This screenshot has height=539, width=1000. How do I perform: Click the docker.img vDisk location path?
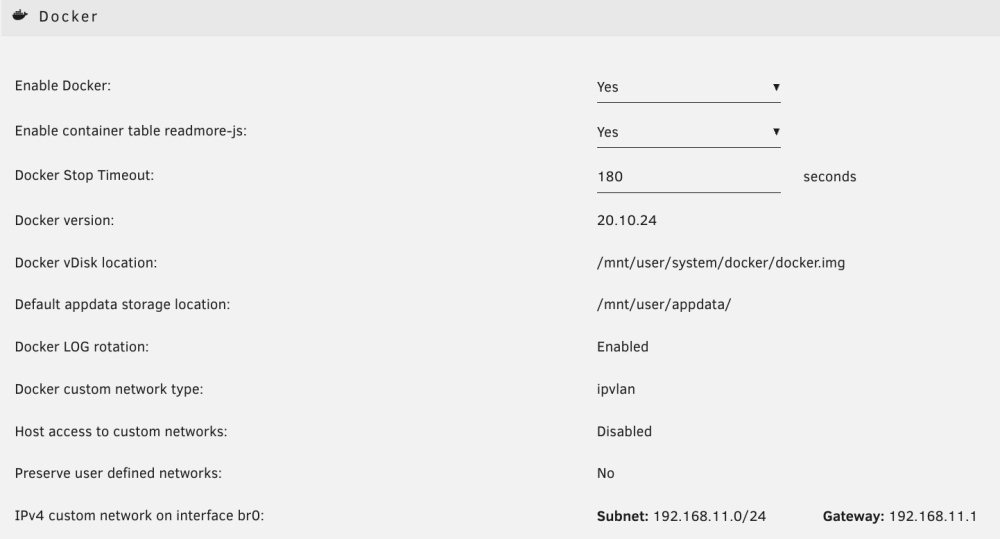click(721, 263)
